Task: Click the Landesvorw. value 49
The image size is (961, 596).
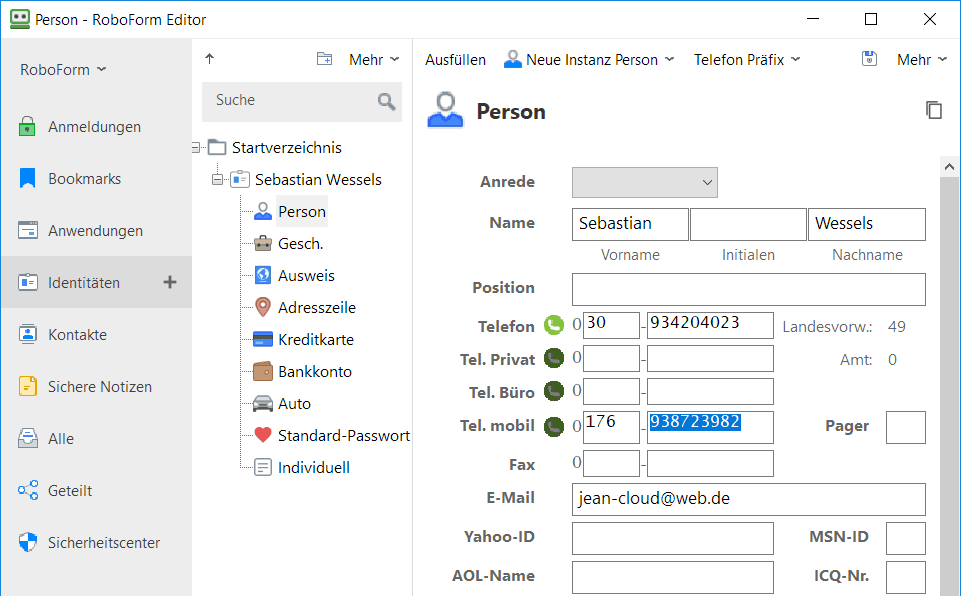Action: coord(897,327)
